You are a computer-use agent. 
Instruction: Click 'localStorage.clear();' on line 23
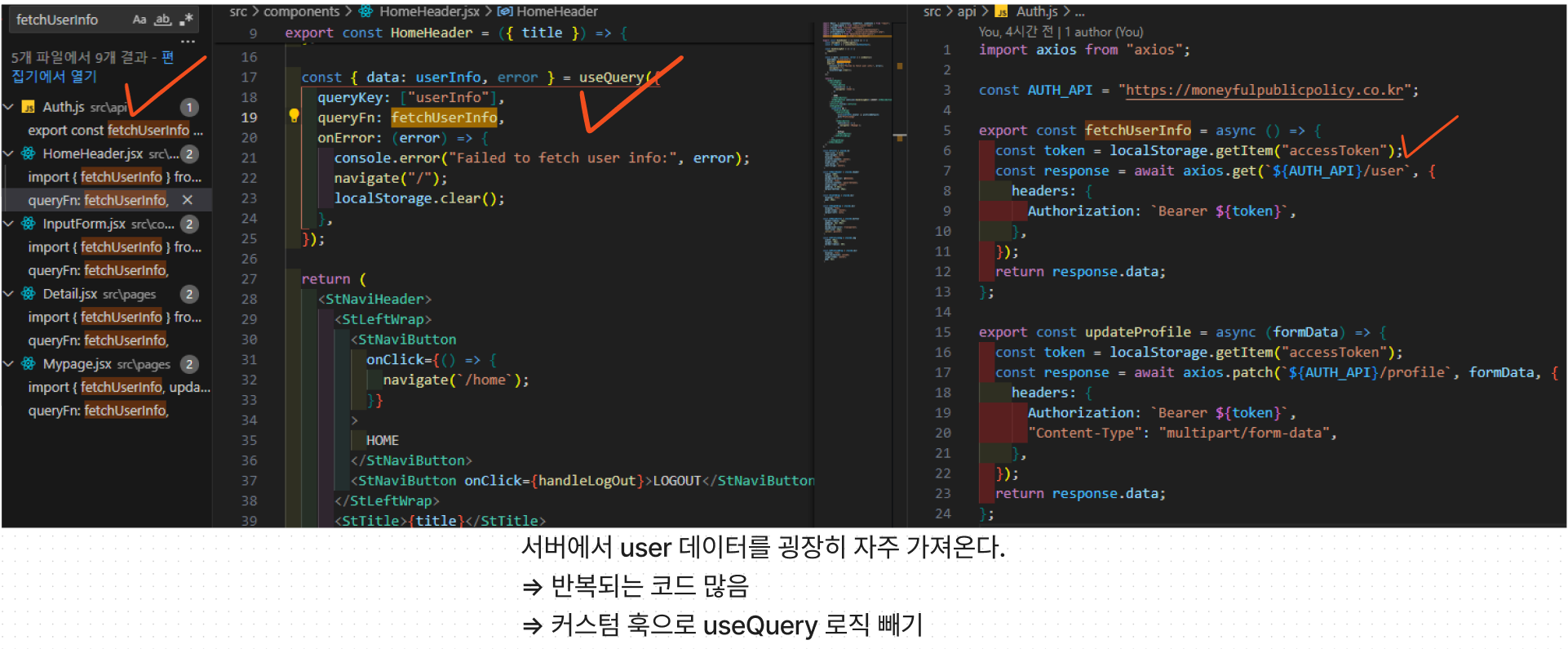coord(419,198)
